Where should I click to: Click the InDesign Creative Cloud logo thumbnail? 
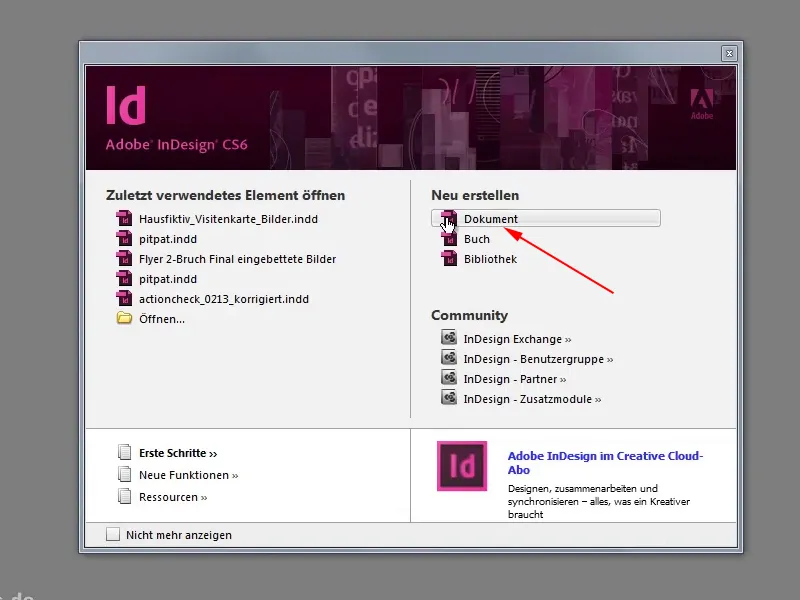tap(462, 466)
